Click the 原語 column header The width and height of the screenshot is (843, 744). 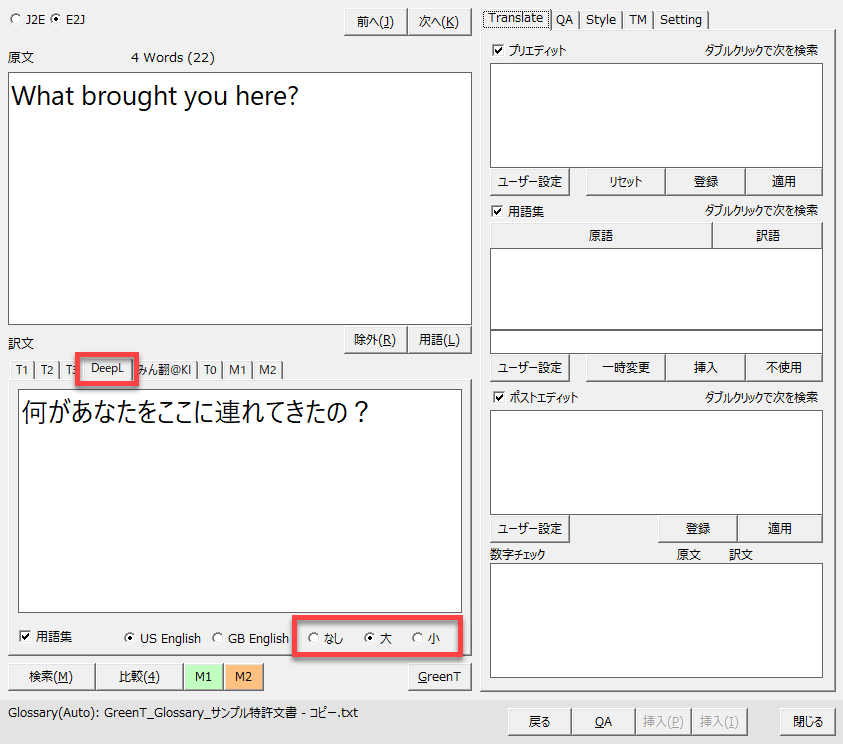pos(600,236)
